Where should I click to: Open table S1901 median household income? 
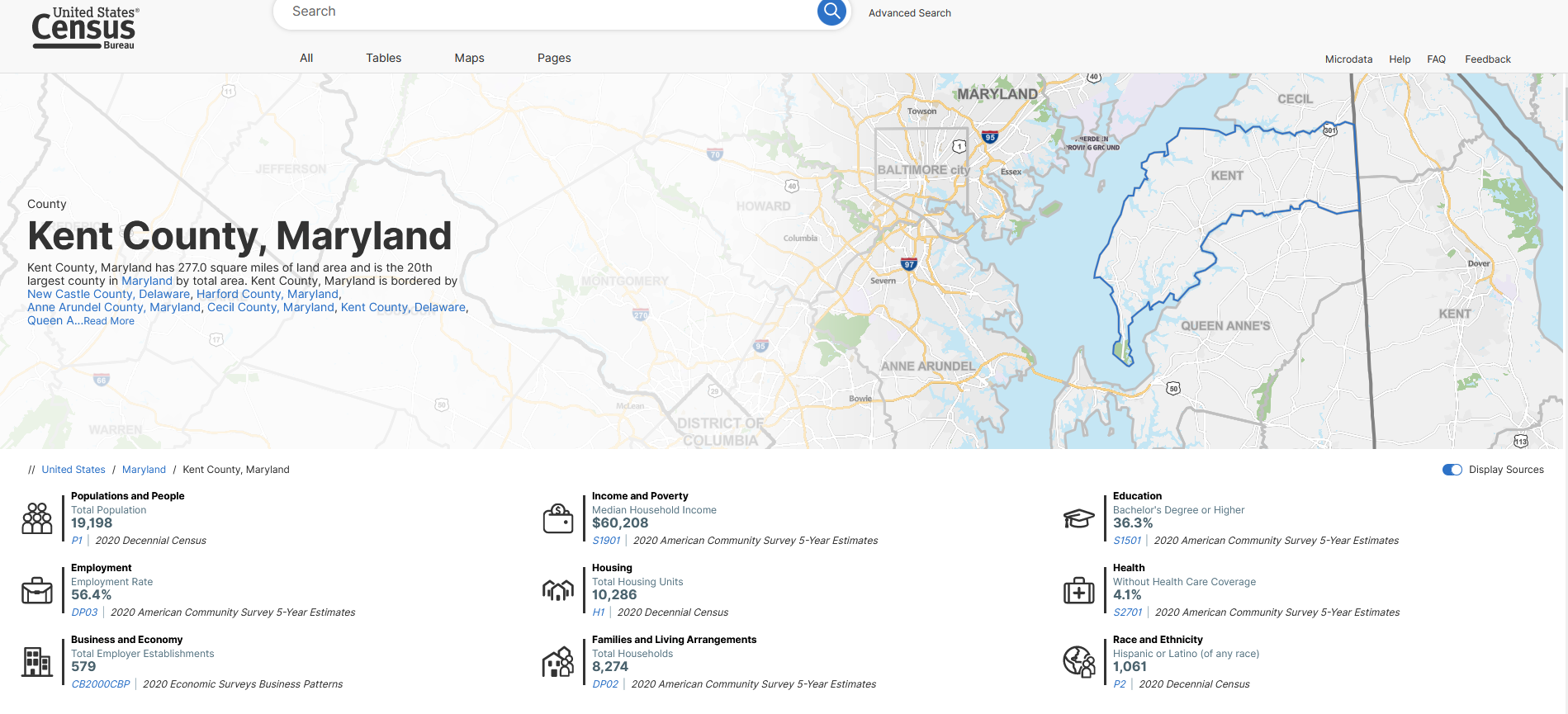click(x=606, y=541)
